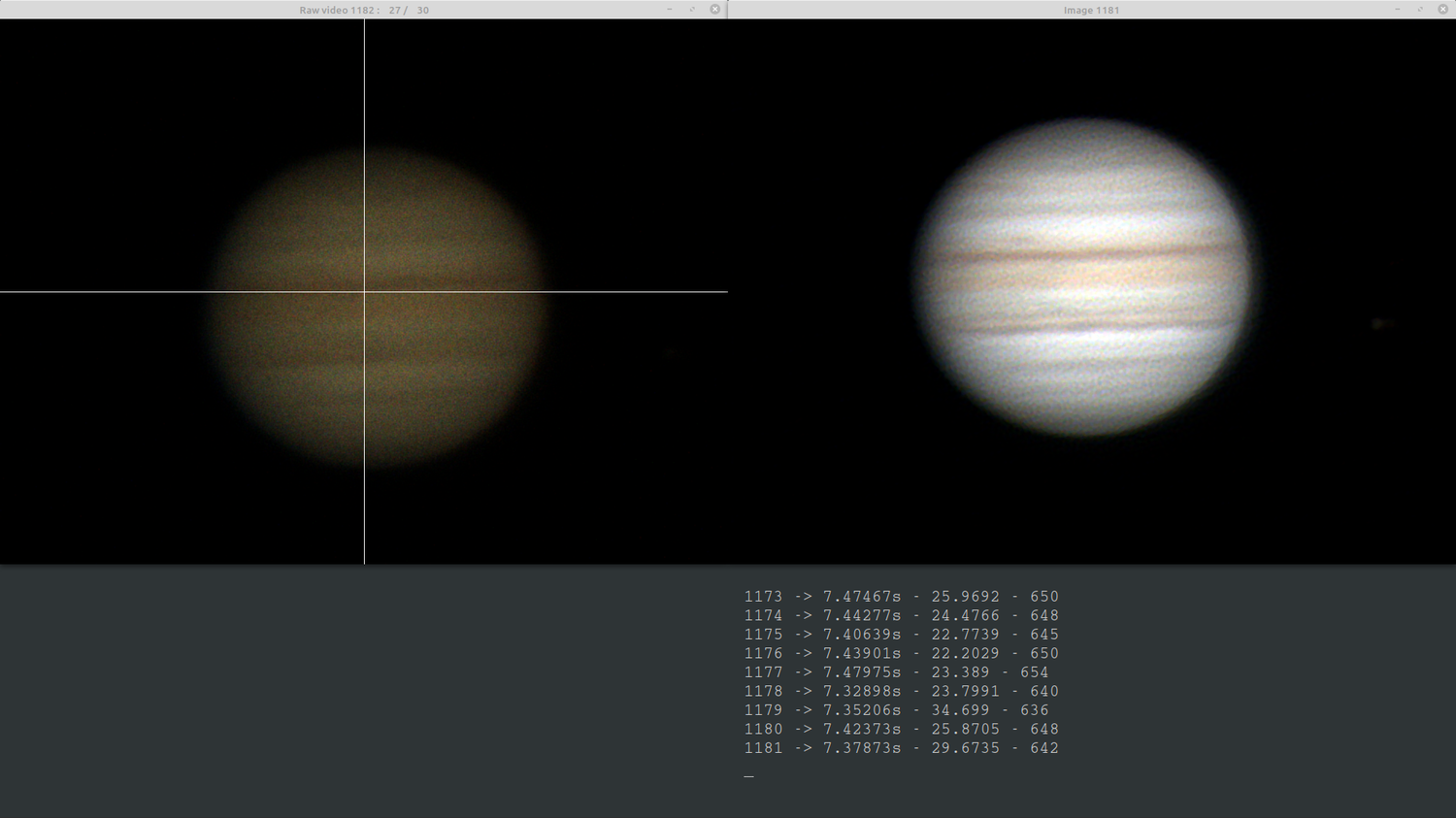1456x818 pixels.
Task: Minimize the Raw video 1182 window
Action: tap(669, 9)
